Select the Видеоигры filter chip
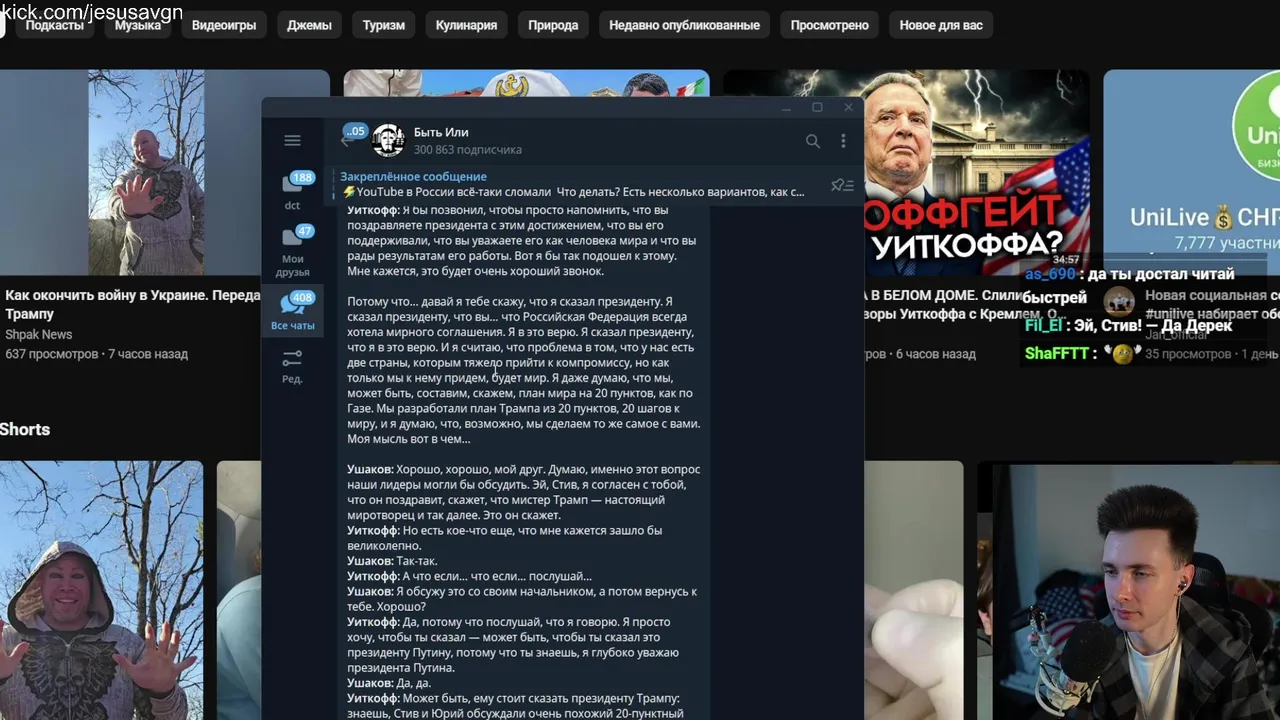 tap(224, 25)
